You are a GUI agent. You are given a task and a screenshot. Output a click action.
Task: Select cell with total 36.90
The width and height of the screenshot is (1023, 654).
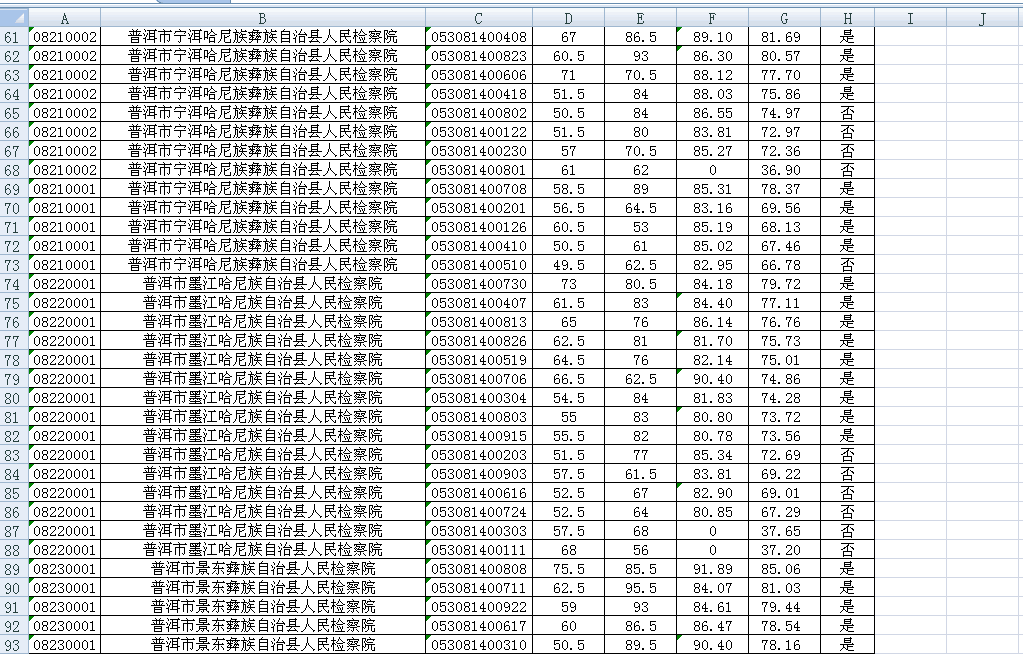pyautogui.click(x=784, y=170)
